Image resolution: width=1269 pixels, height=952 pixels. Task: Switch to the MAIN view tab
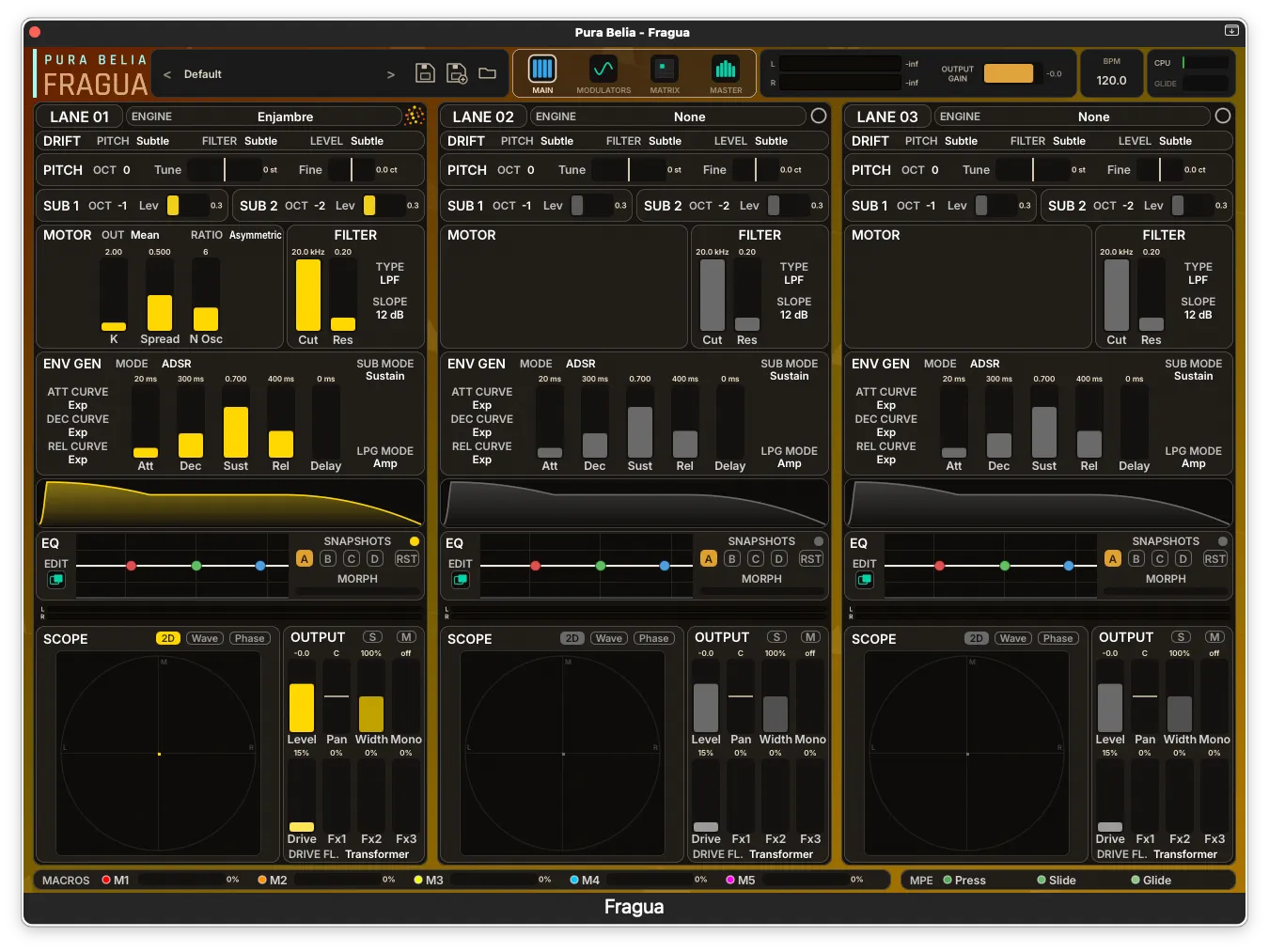point(542,73)
